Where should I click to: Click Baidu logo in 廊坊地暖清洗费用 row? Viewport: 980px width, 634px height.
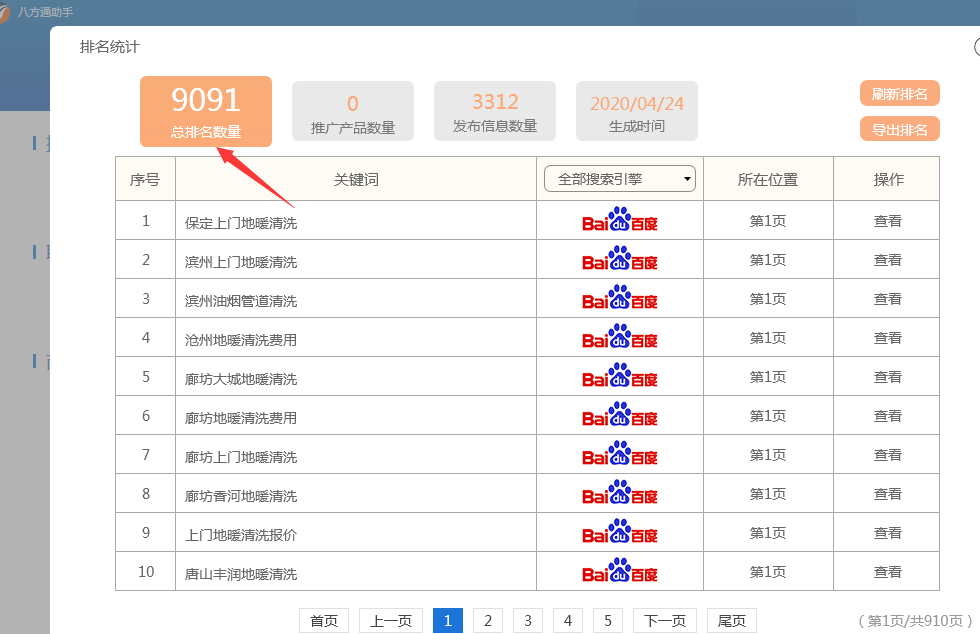point(619,415)
